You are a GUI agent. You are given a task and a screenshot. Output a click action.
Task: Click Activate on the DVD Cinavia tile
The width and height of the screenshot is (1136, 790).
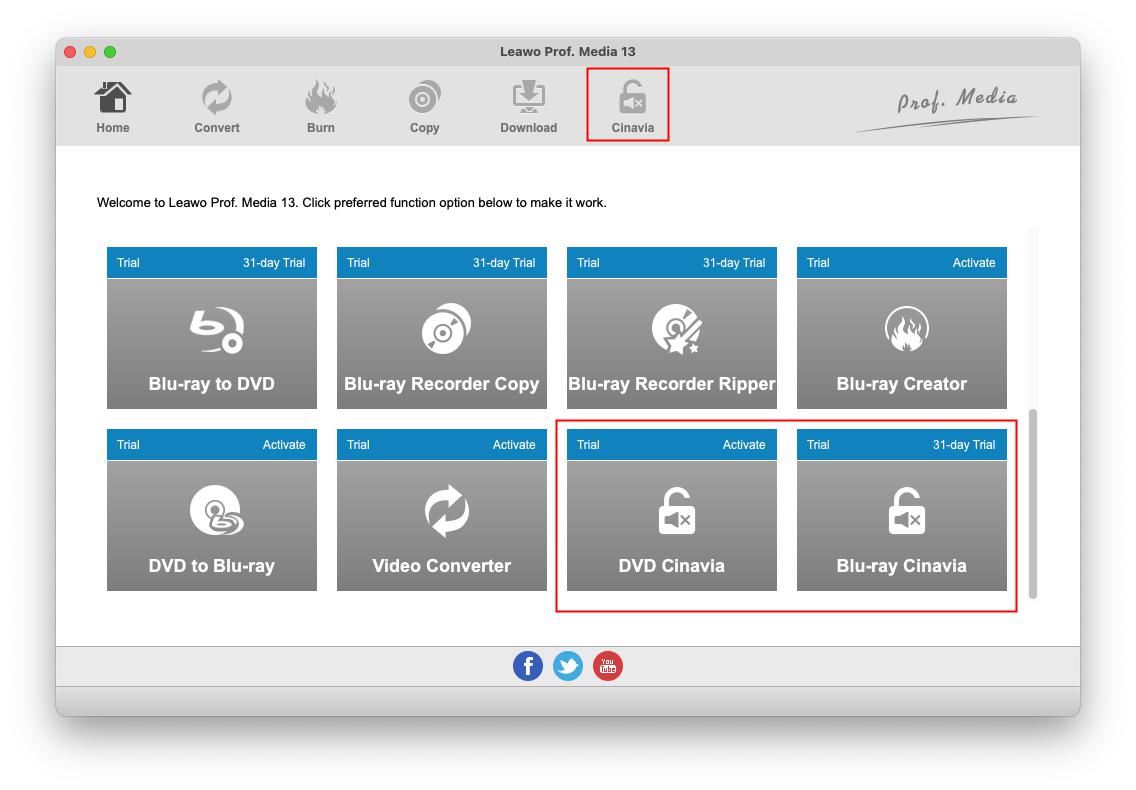[744, 445]
